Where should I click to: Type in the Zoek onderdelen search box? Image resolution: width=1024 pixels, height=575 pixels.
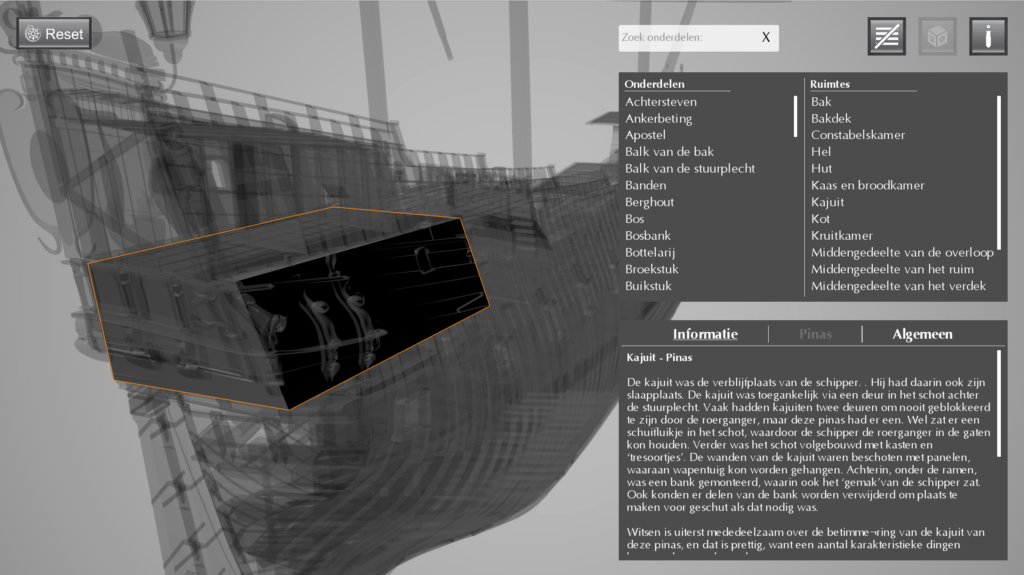685,38
